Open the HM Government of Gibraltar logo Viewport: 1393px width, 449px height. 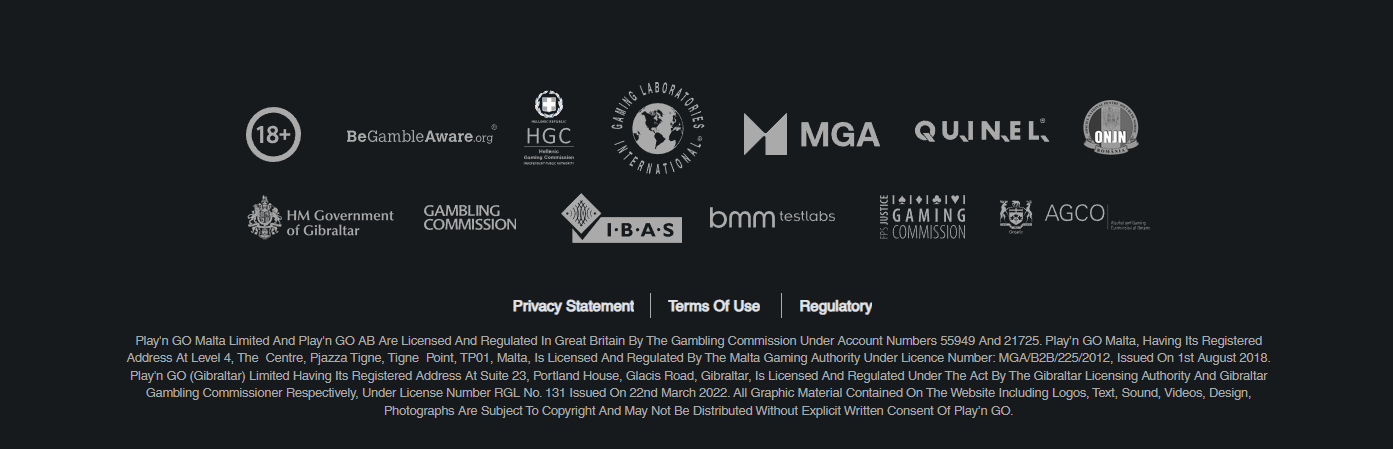(x=321, y=217)
